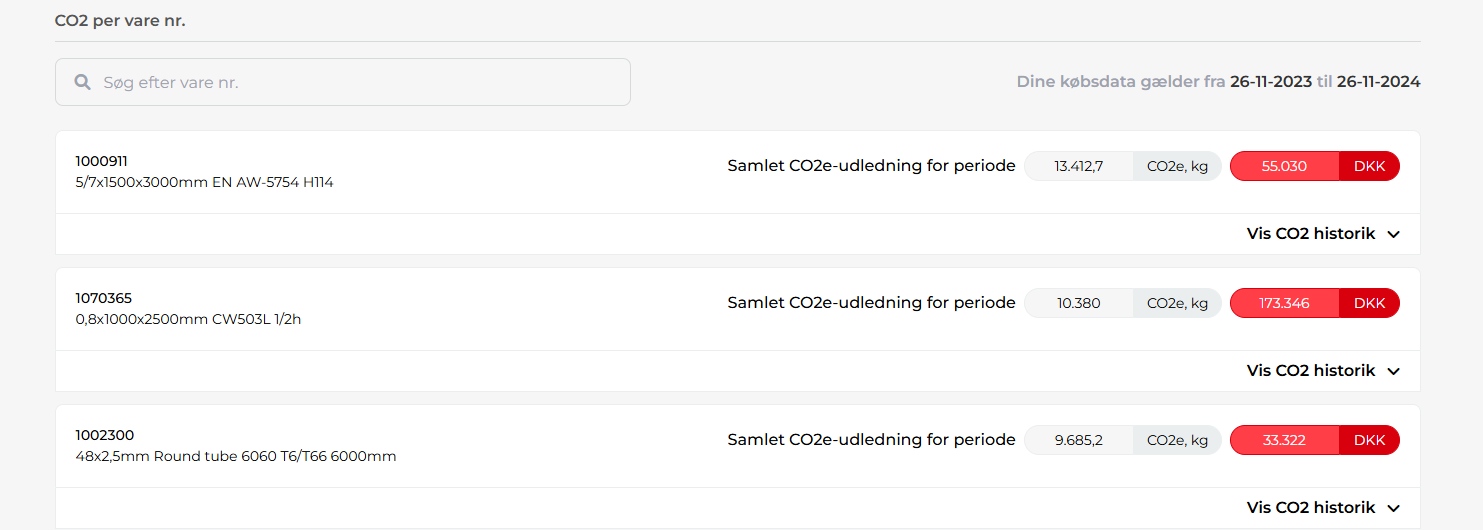The image size is (1483, 530).
Task: Click the start date 26-11-2023
Action: pos(1271,82)
